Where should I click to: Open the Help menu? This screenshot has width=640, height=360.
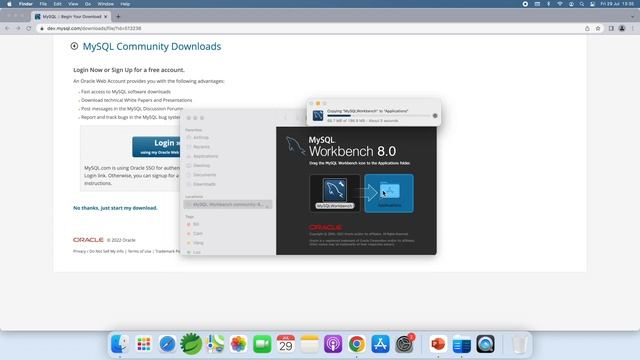125,4
